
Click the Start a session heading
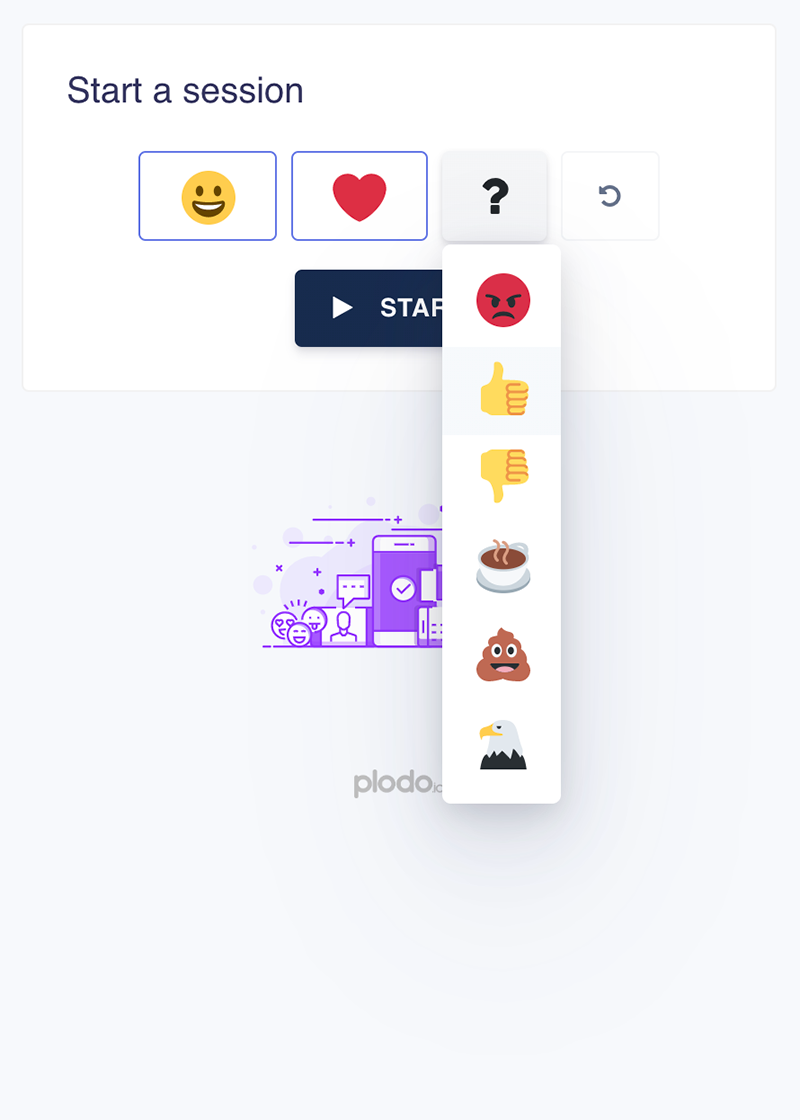[185, 91]
